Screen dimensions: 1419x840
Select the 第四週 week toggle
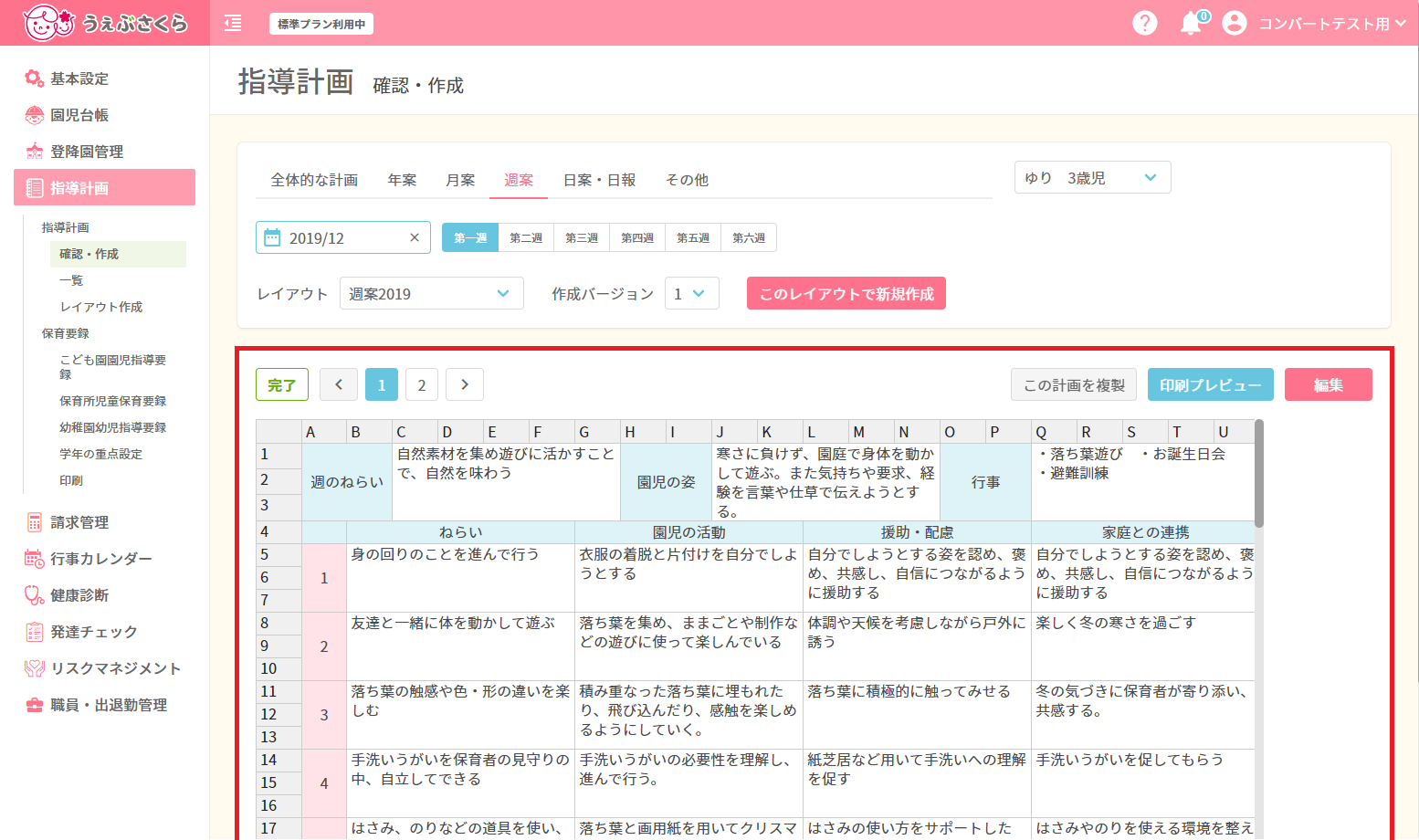637,237
